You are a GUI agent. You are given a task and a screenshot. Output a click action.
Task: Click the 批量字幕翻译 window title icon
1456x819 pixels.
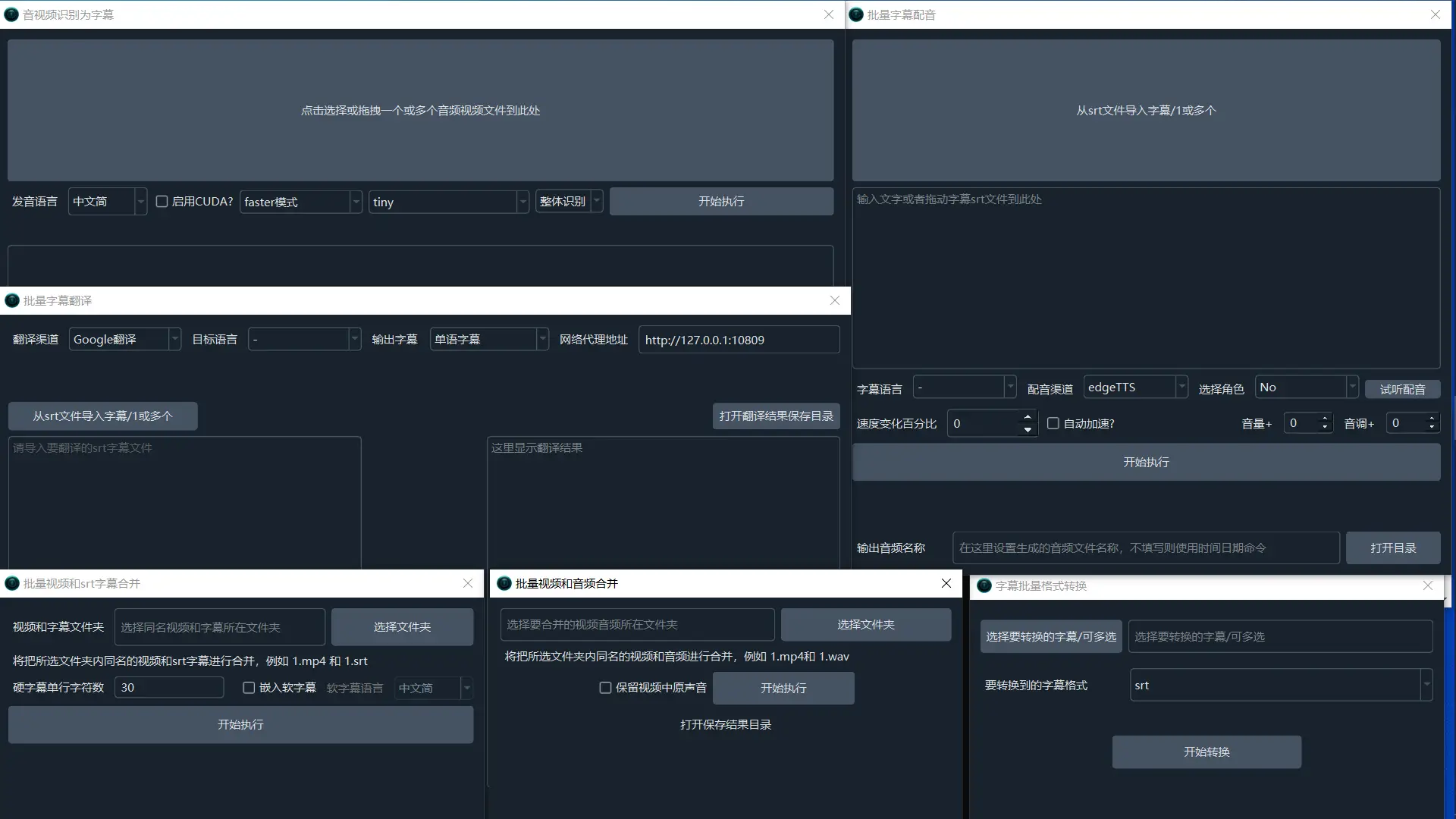(12, 300)
